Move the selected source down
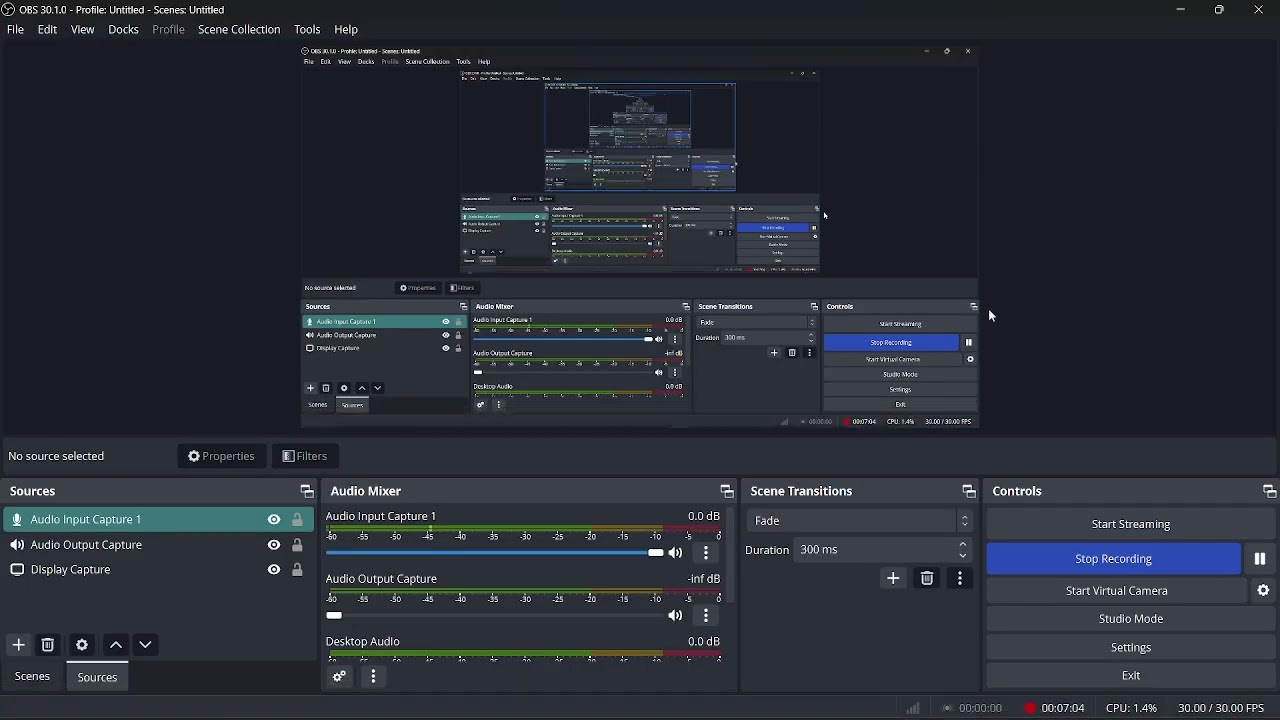This screenshot has height=720, width=1280. coord(146,645)
